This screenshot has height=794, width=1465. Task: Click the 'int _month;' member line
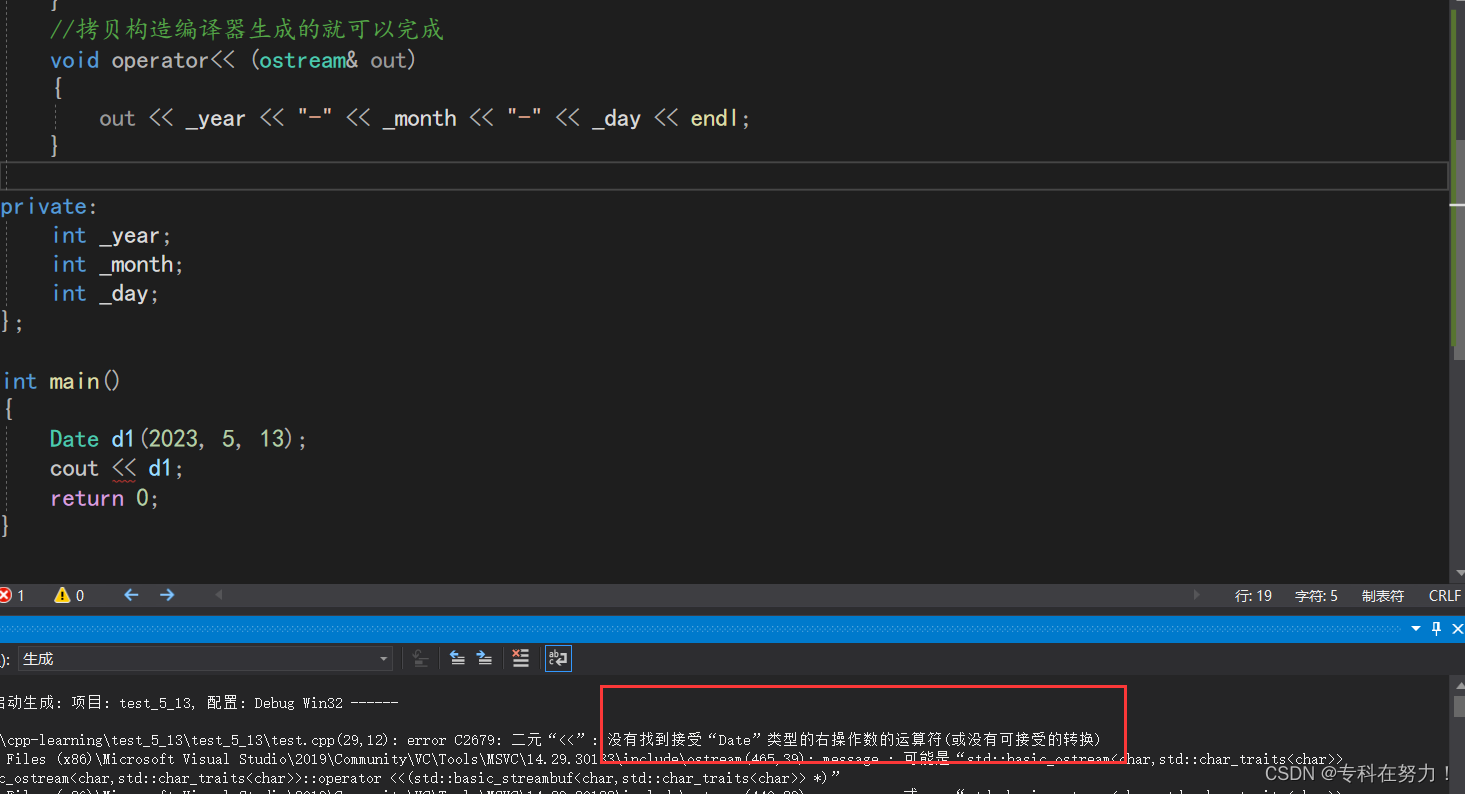tap(118, 265)
